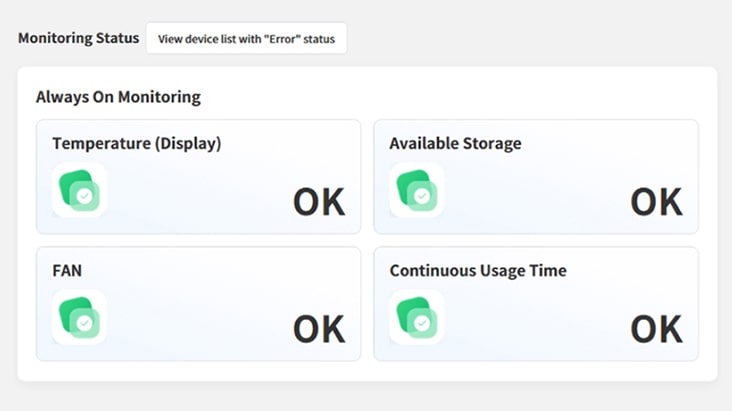Click the FAN green status icon
The image size is (732, 411).
pos(79,317)
